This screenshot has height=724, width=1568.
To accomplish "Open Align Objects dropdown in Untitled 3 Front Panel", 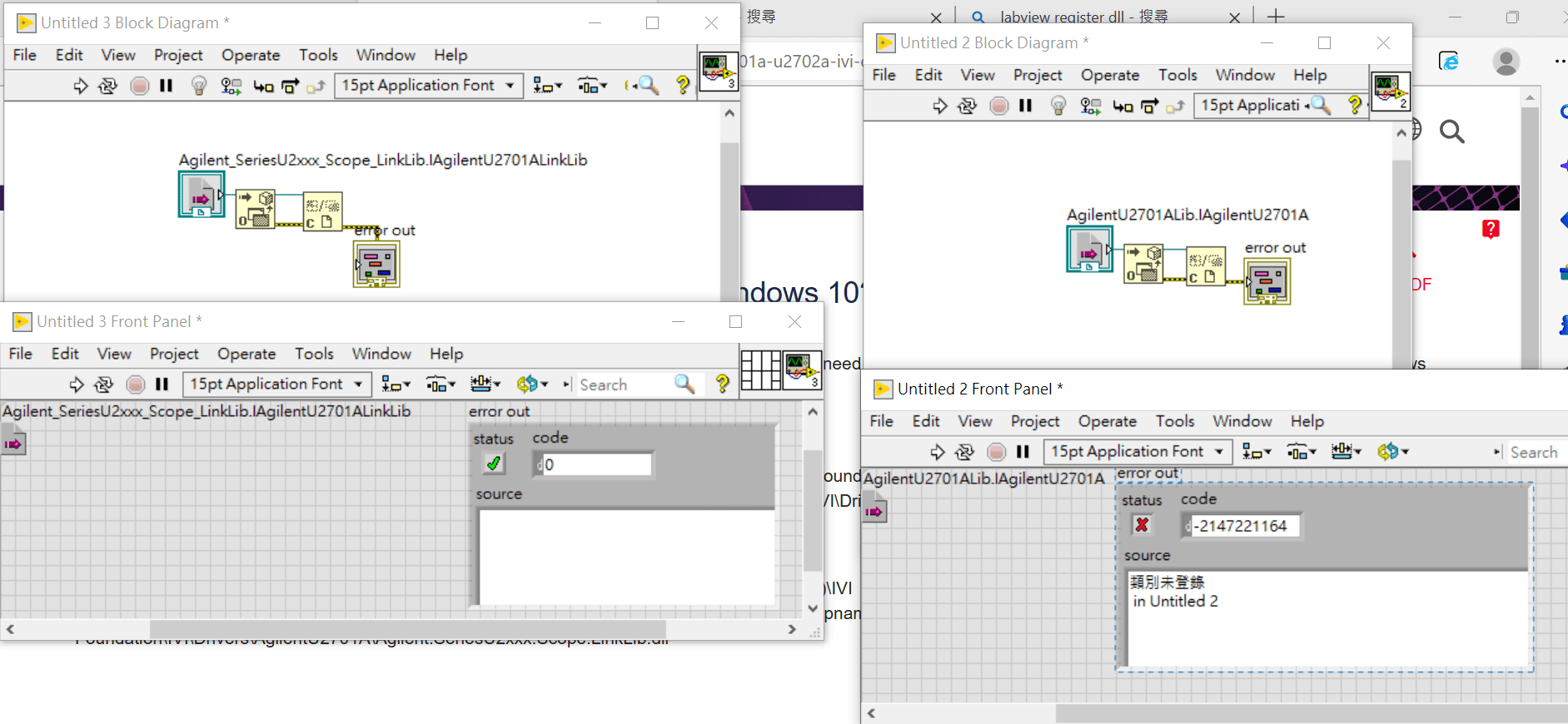I will (396, 384).
